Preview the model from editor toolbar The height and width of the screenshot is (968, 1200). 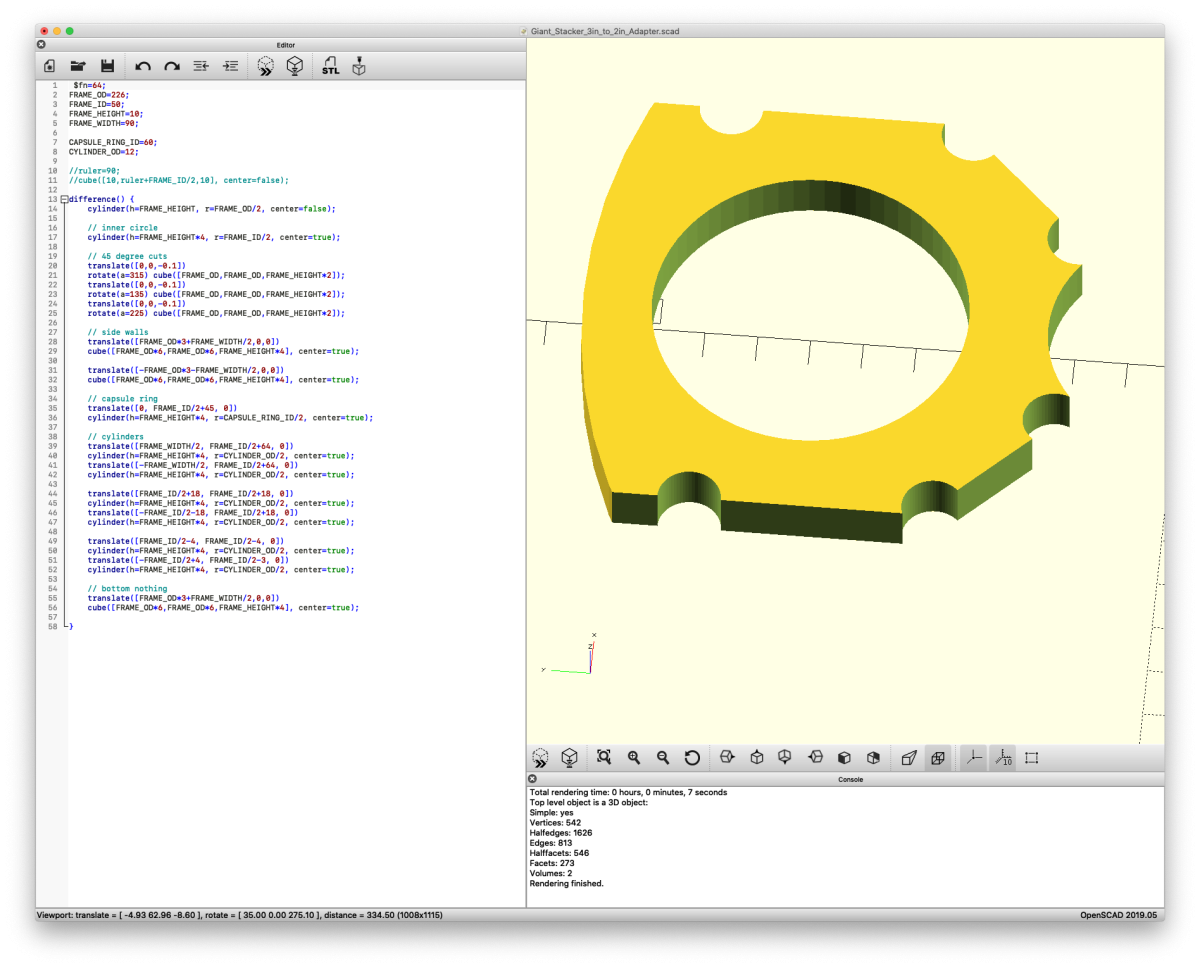tap(265, 66)
